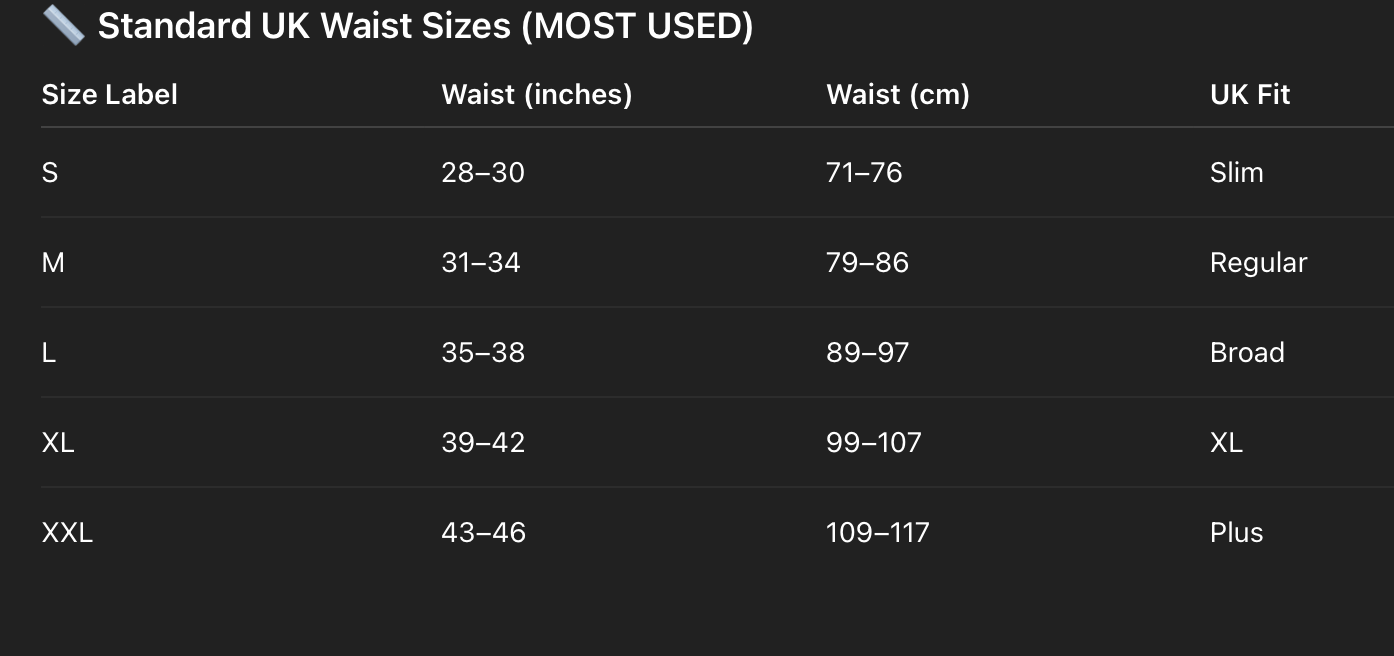
Task: Select the Size Label column header
Action: [x=110, y=95]
